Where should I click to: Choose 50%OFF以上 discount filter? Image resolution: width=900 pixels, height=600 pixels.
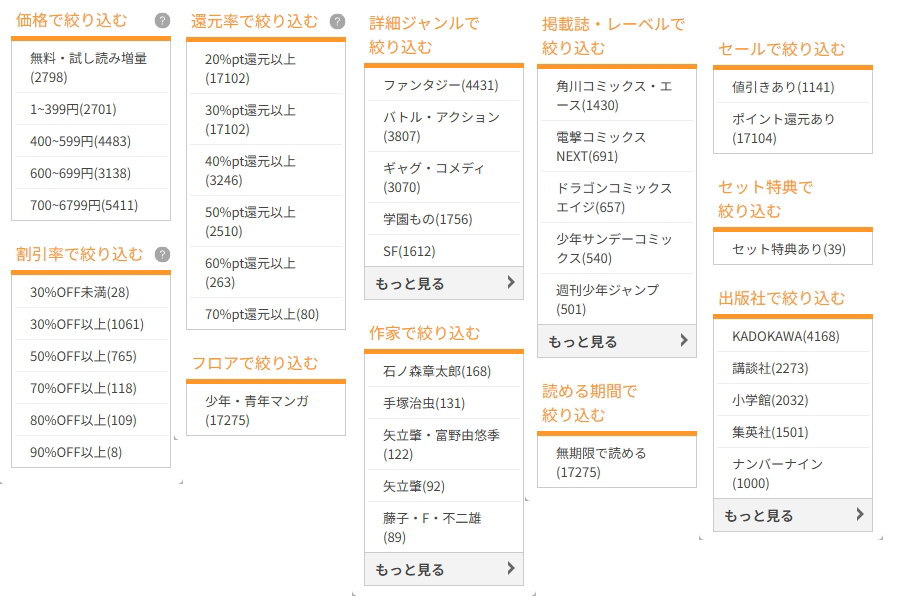coord(91,356)
